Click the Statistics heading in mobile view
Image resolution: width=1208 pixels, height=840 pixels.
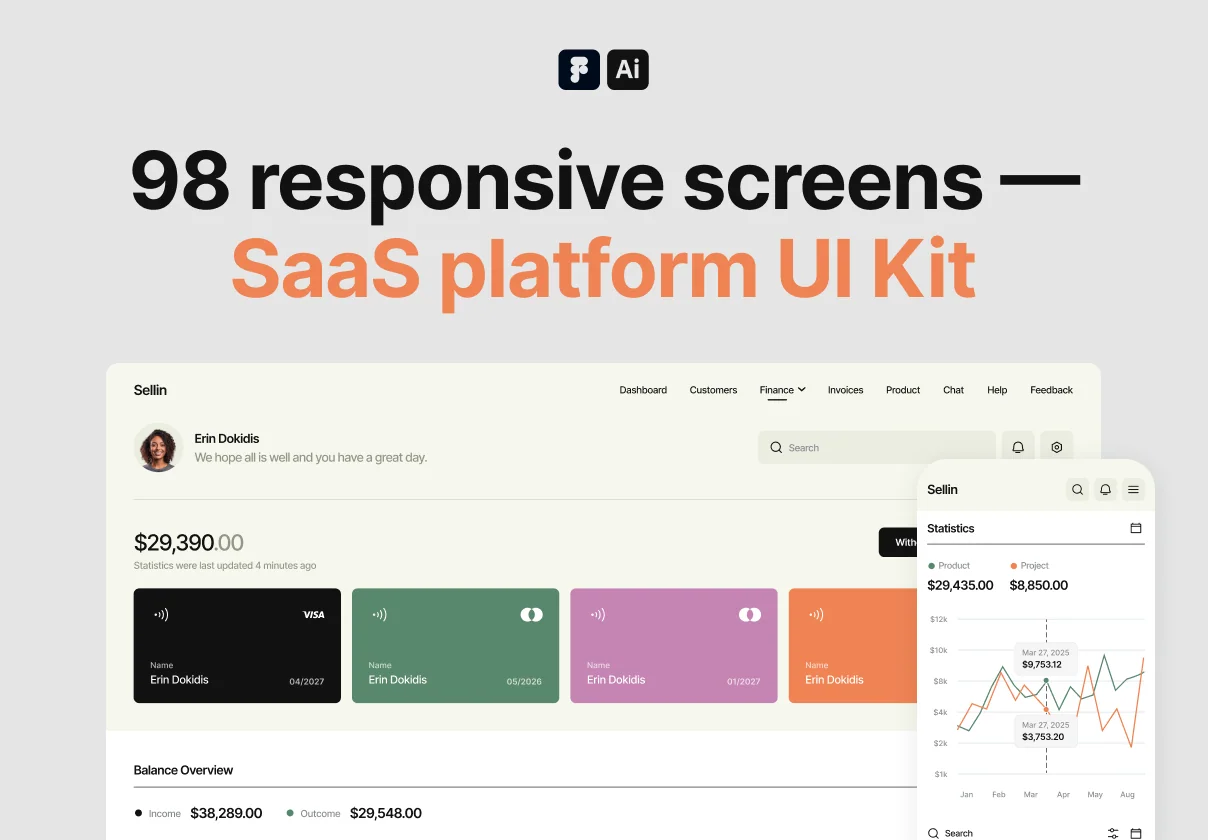tap(950, 528)
